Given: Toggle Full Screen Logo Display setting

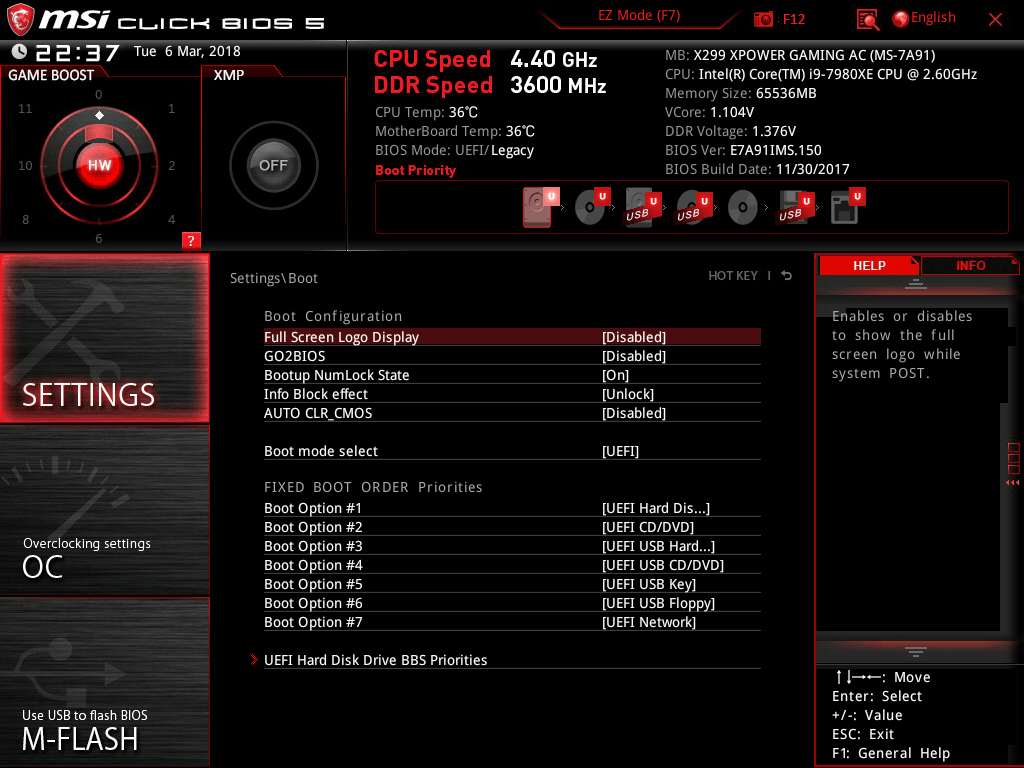Looking at the screenshot, I should pos(512,337).
